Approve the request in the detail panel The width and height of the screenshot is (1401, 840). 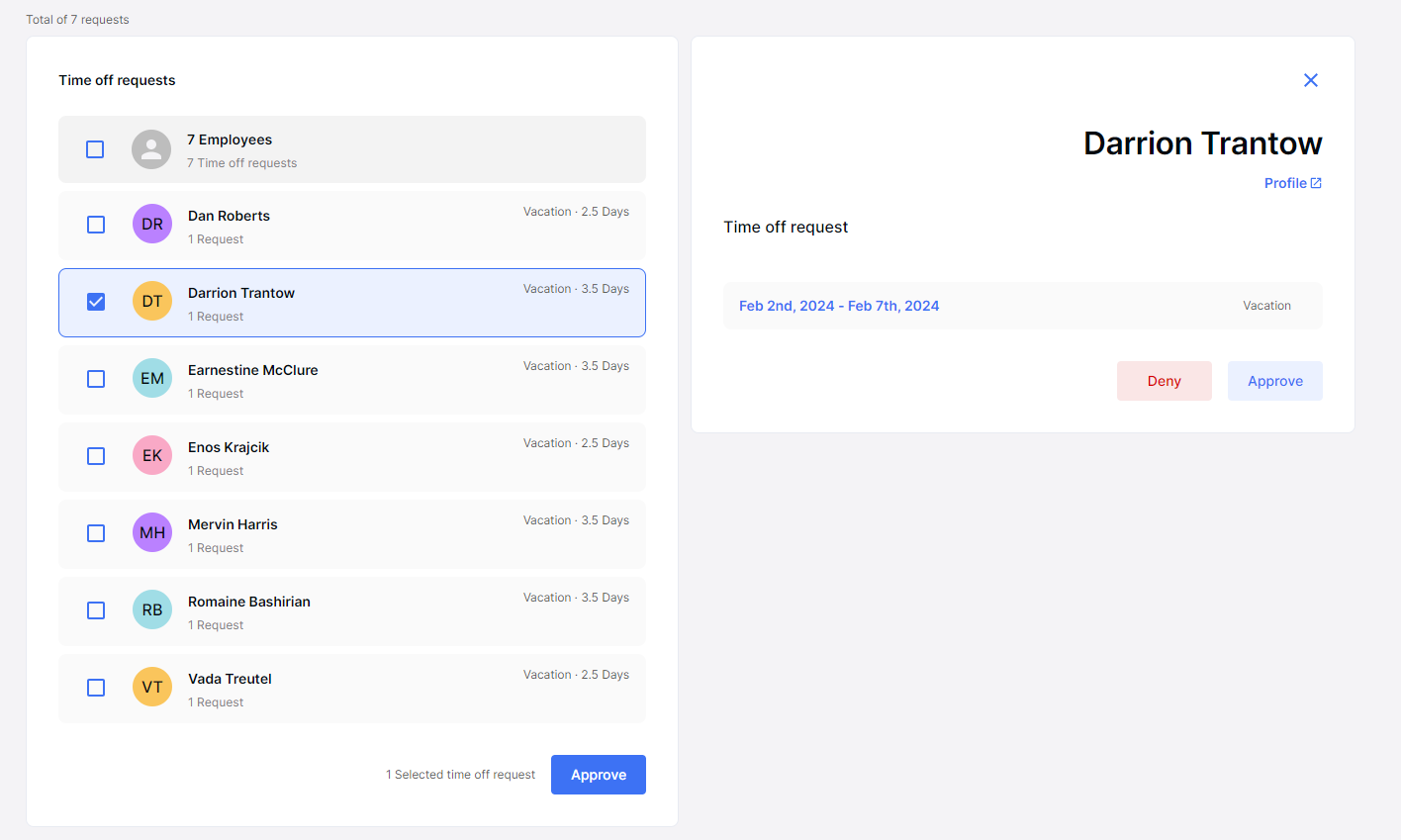pos(1275,380)
